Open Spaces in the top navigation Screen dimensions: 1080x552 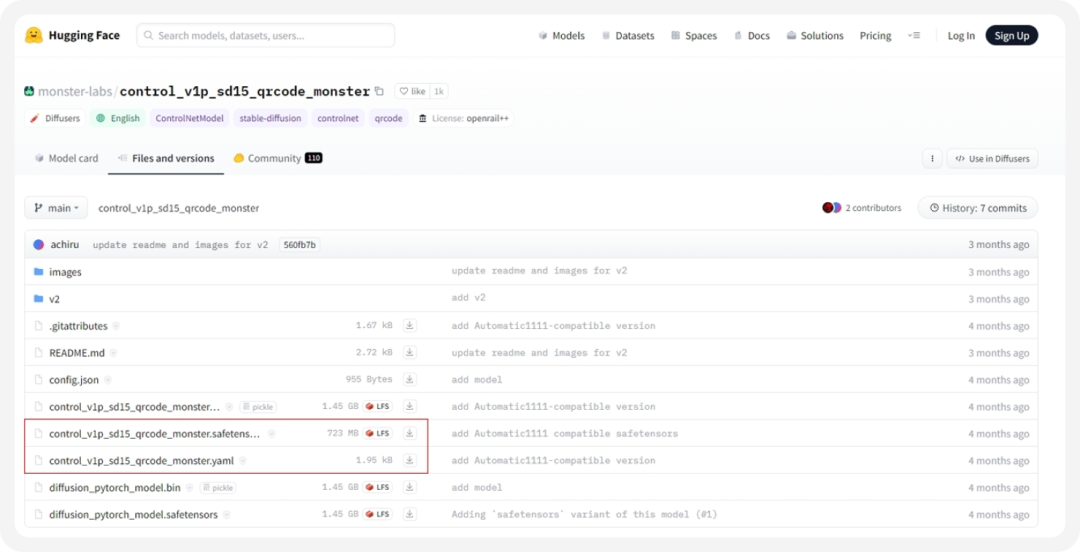click(694, 36)
